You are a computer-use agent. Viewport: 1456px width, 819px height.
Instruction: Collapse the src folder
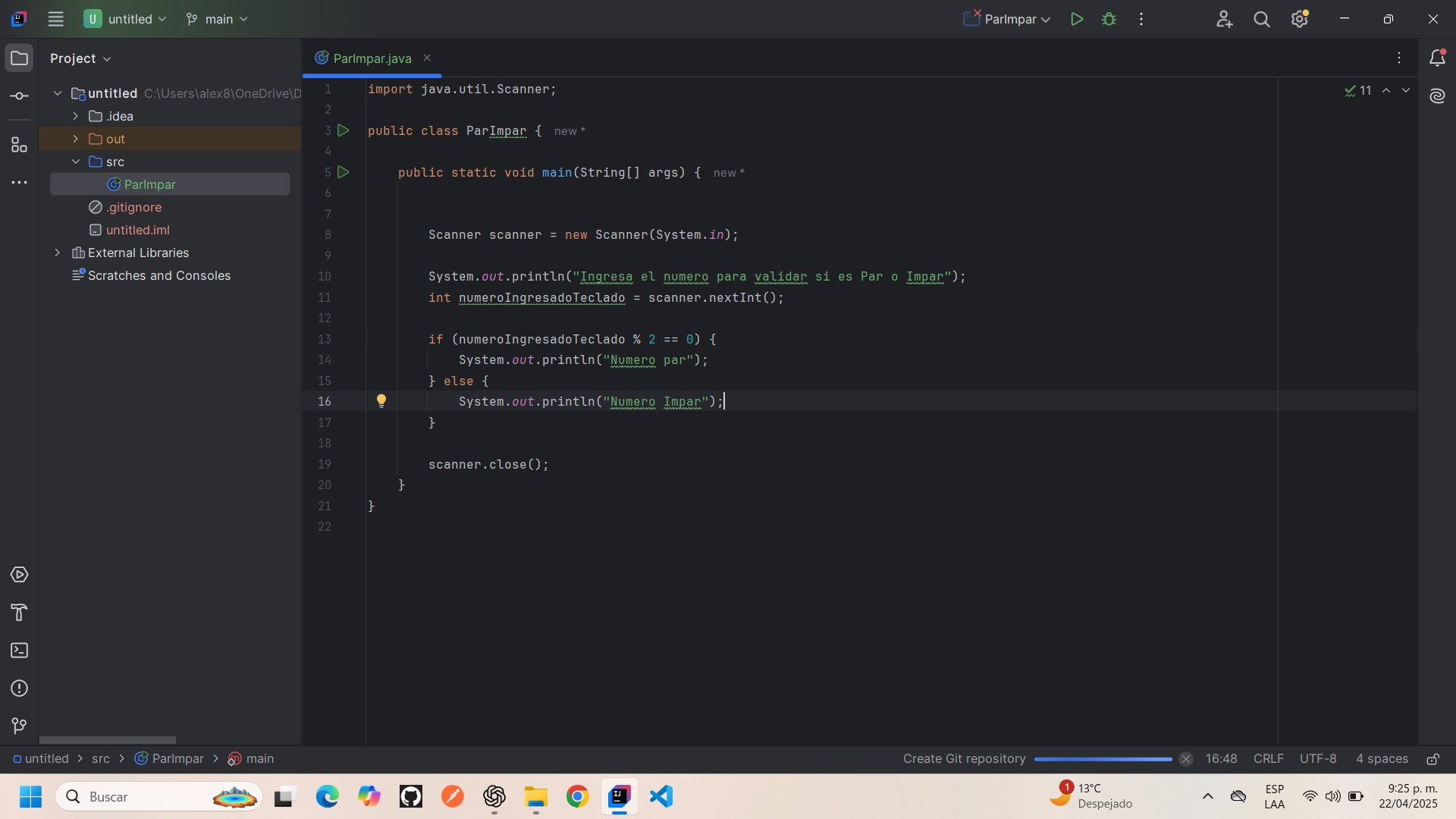tap(76, 162)
